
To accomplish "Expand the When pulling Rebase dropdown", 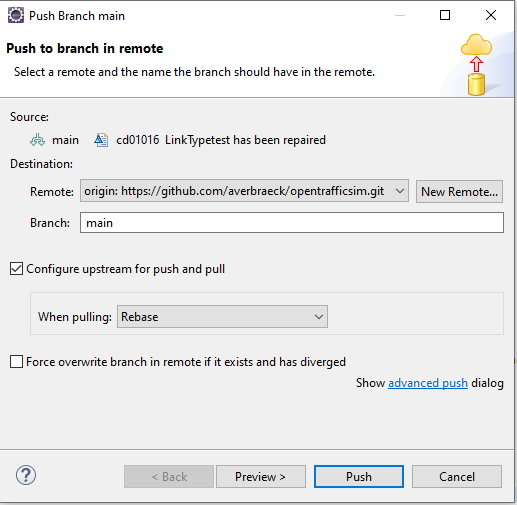I will coord(222,317).
